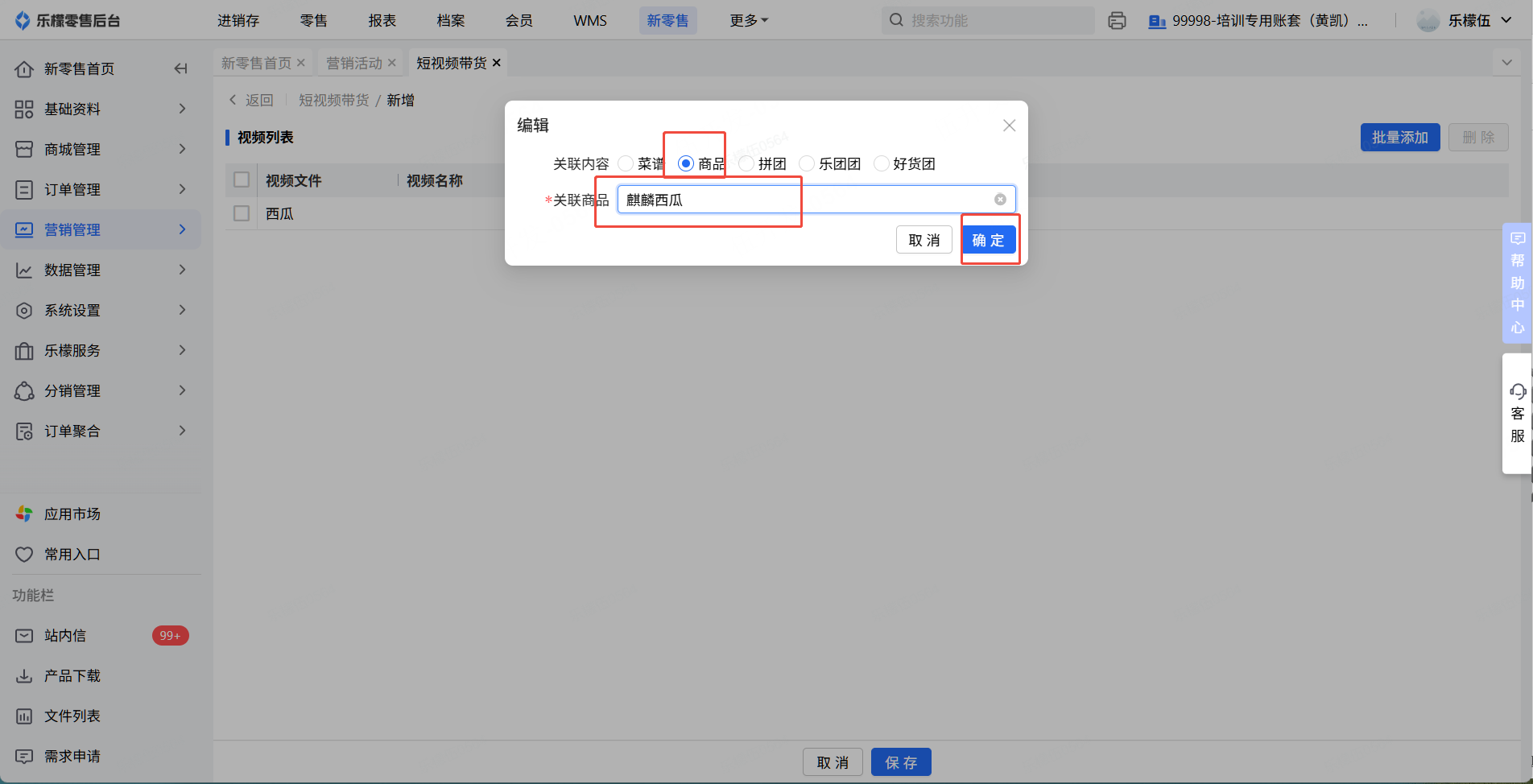
Task: Expand the 基础资料 menu chevron
Action: click(183, 109)
